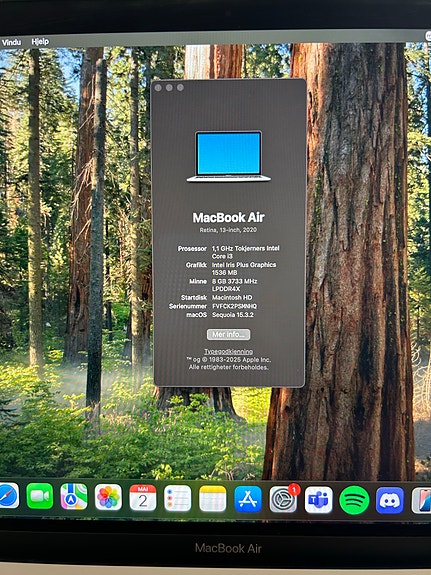Minimize the About This Mac window
The height and width of the screenshot is (575, 431).
(169, 88)
